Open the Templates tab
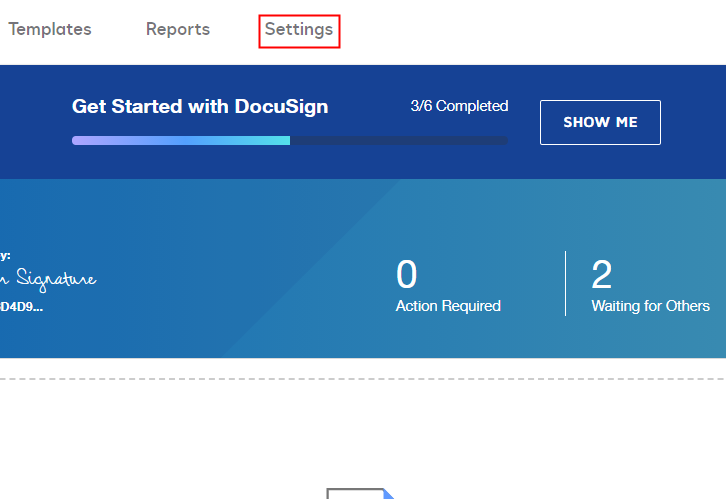The image size is (726, 499). point(50,29)
